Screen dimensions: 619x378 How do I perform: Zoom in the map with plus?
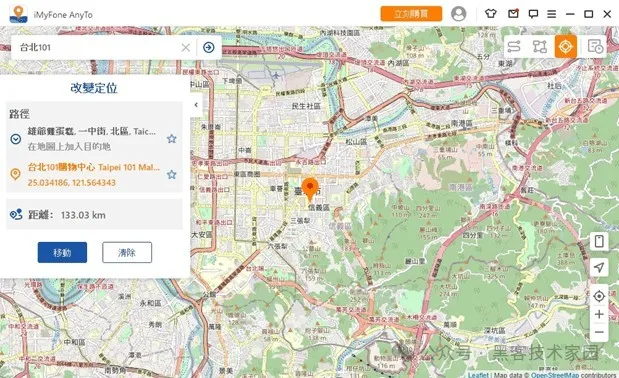(x=599, y=314)
